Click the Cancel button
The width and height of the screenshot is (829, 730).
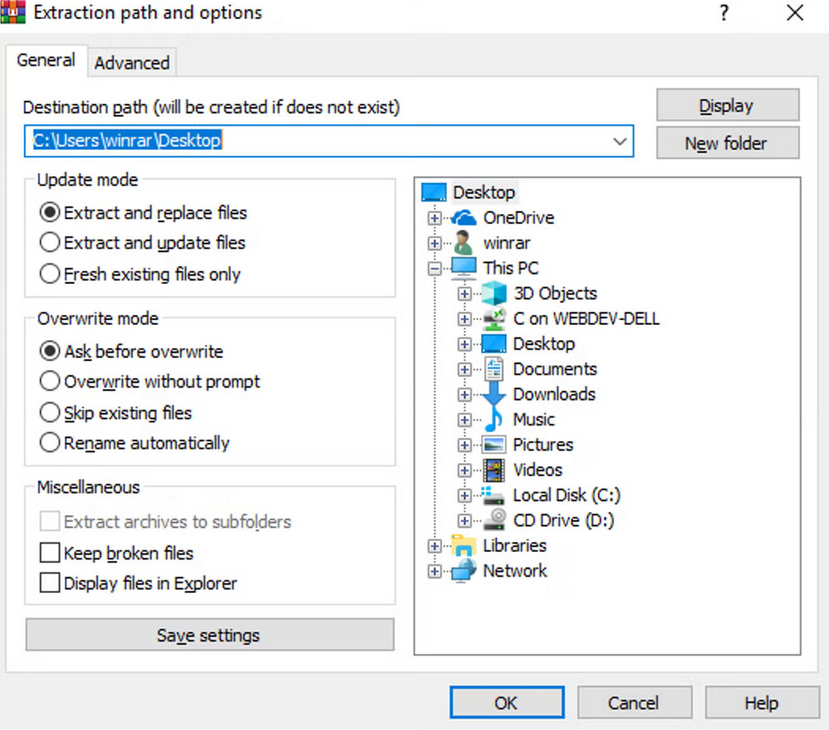click(x=634, y=703)
